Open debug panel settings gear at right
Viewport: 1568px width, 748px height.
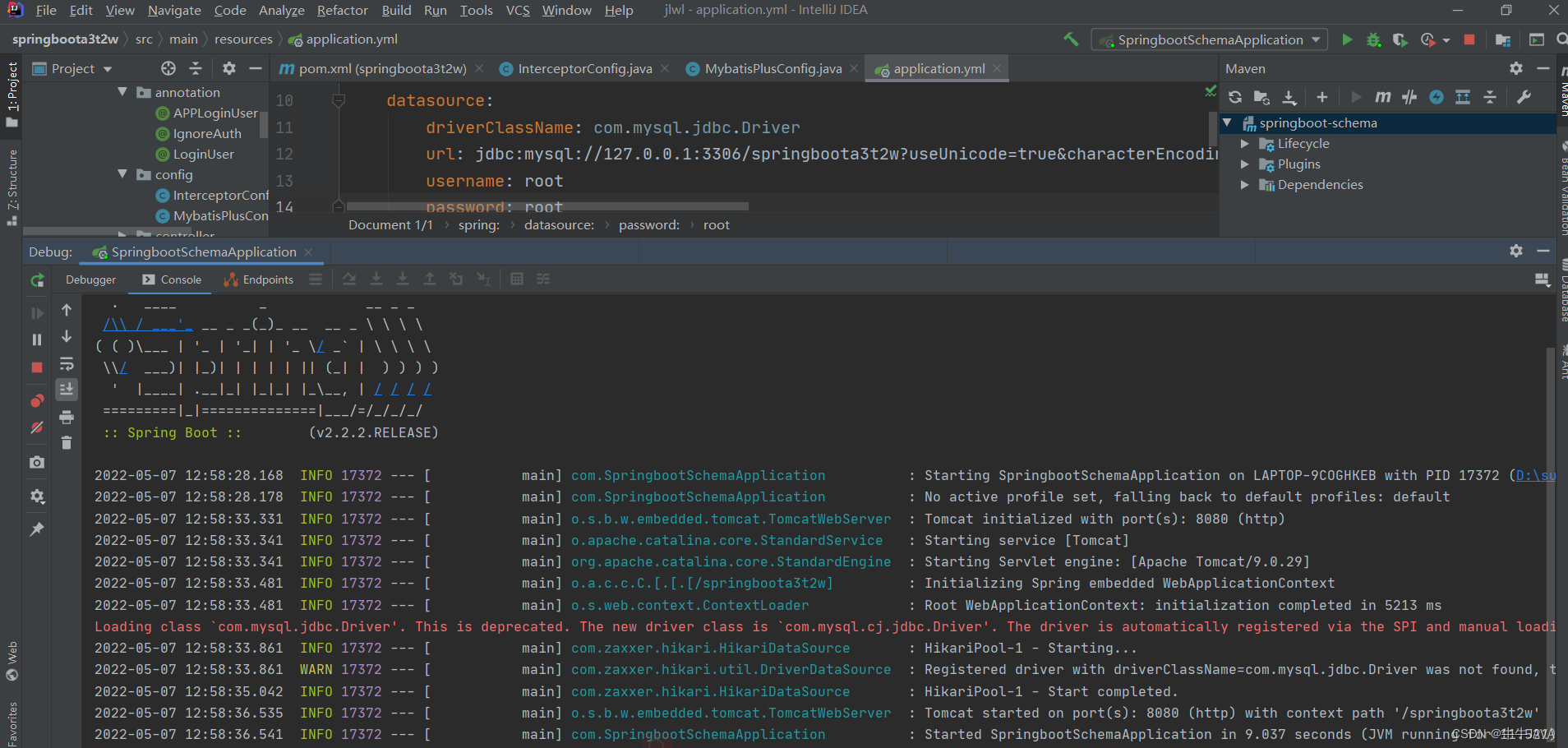tap(1516, 251)
